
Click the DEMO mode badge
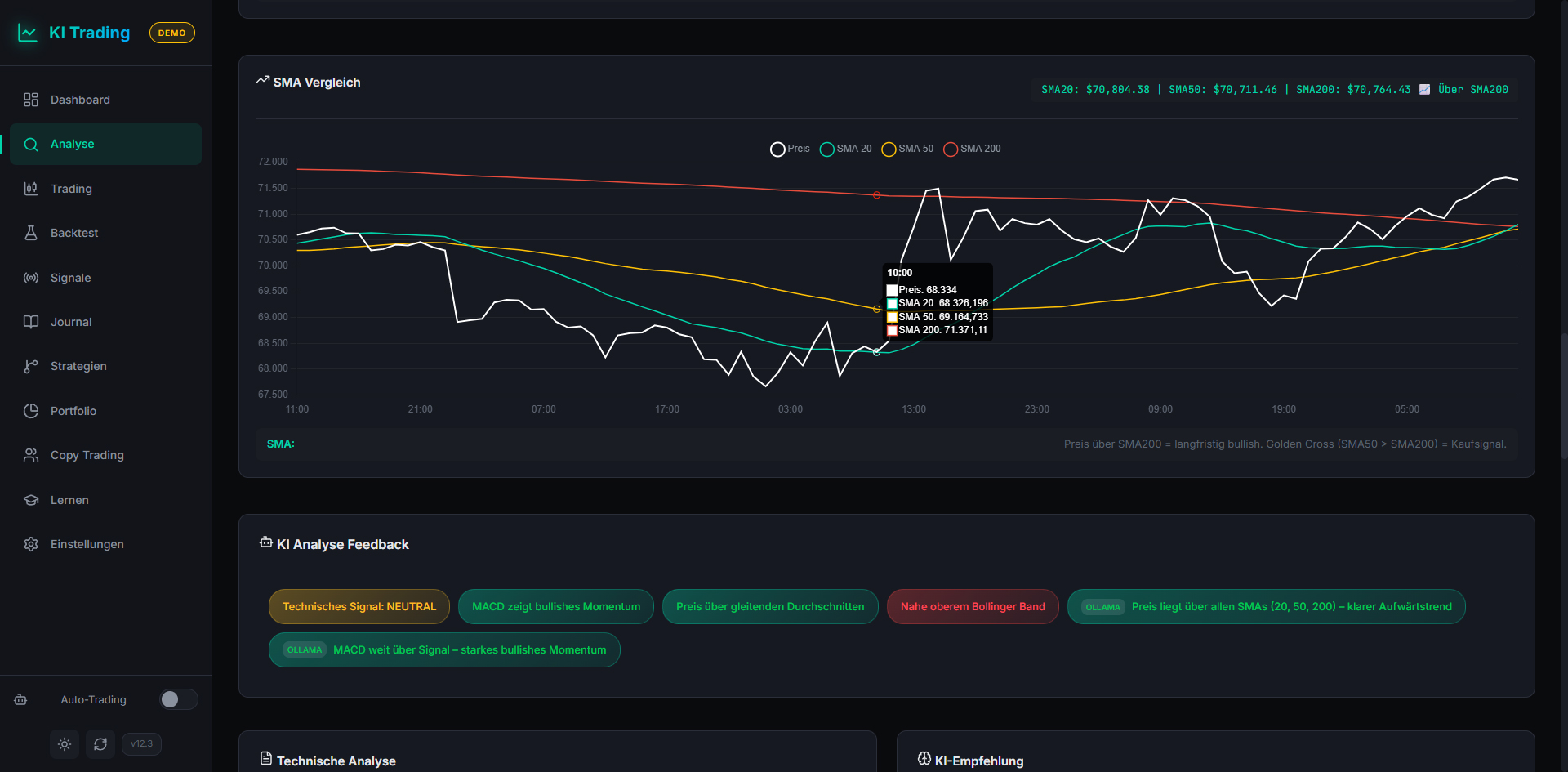[171, 33]
